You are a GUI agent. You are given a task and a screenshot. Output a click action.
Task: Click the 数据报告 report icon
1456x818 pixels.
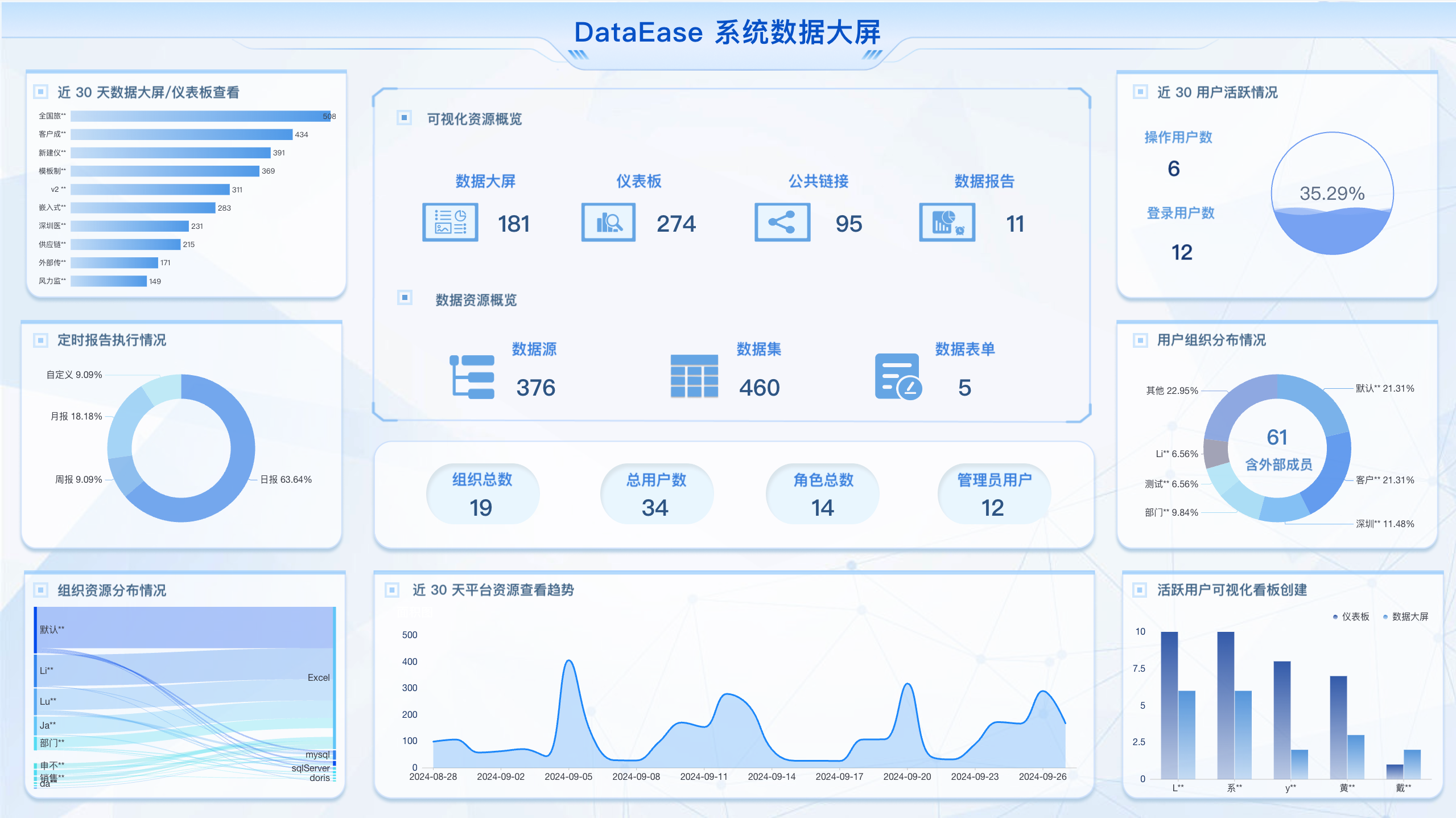point(946,223)
